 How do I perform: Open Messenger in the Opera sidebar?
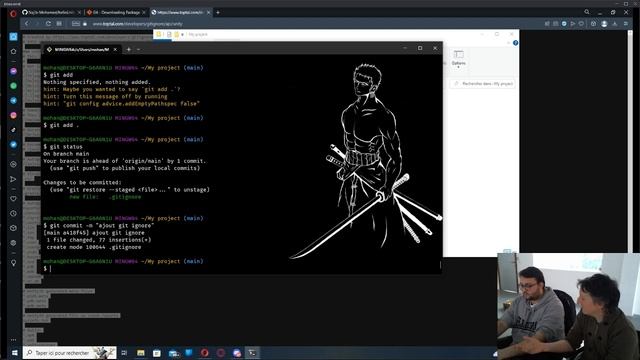[x=13, y=71]
